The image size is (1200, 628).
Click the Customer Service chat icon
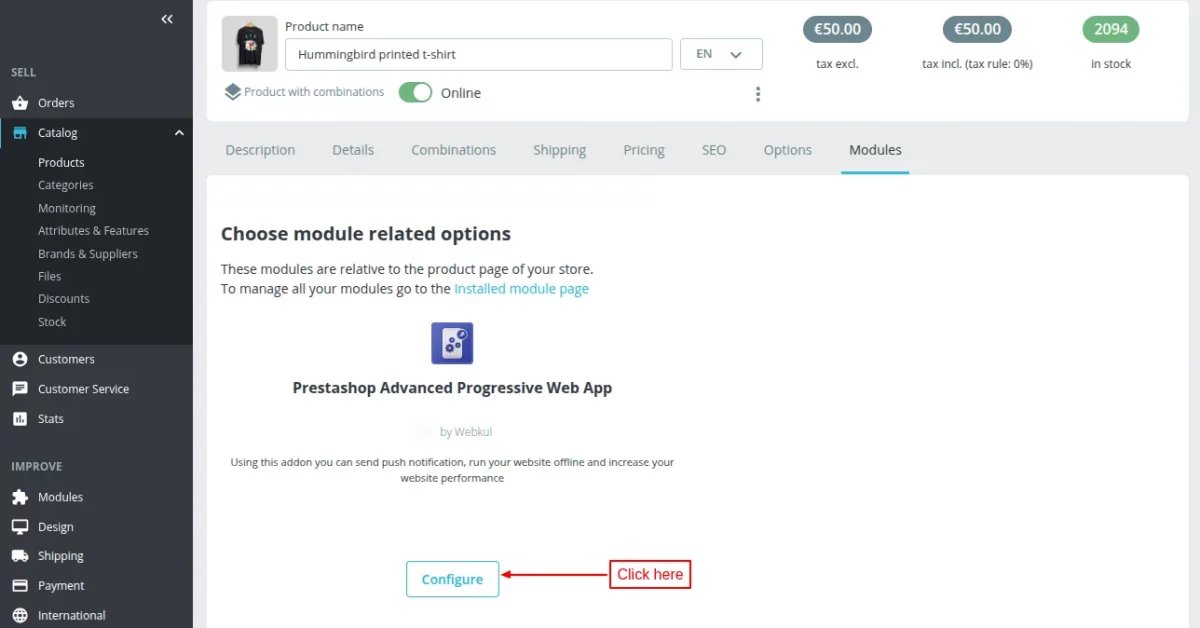(20, 389)
